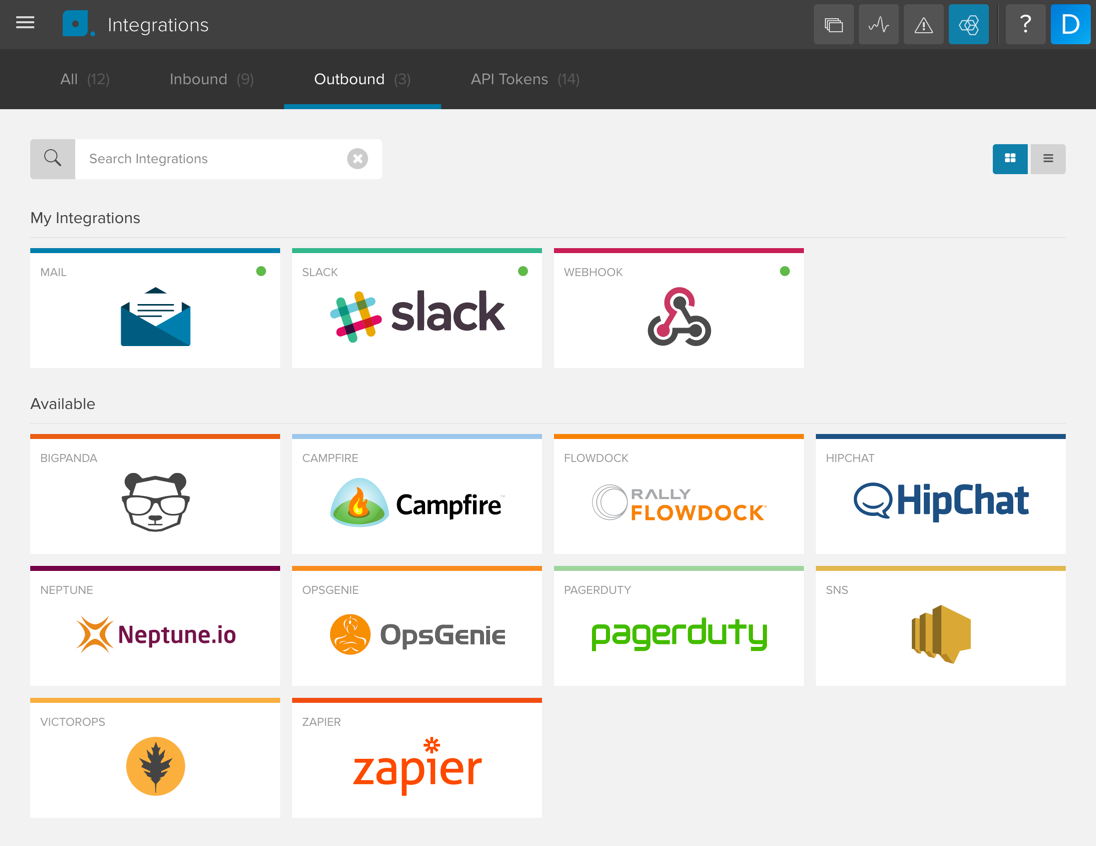The image size is (1096, 846).
Task: Open the Webhook integration card
Action: click(679, 310)
